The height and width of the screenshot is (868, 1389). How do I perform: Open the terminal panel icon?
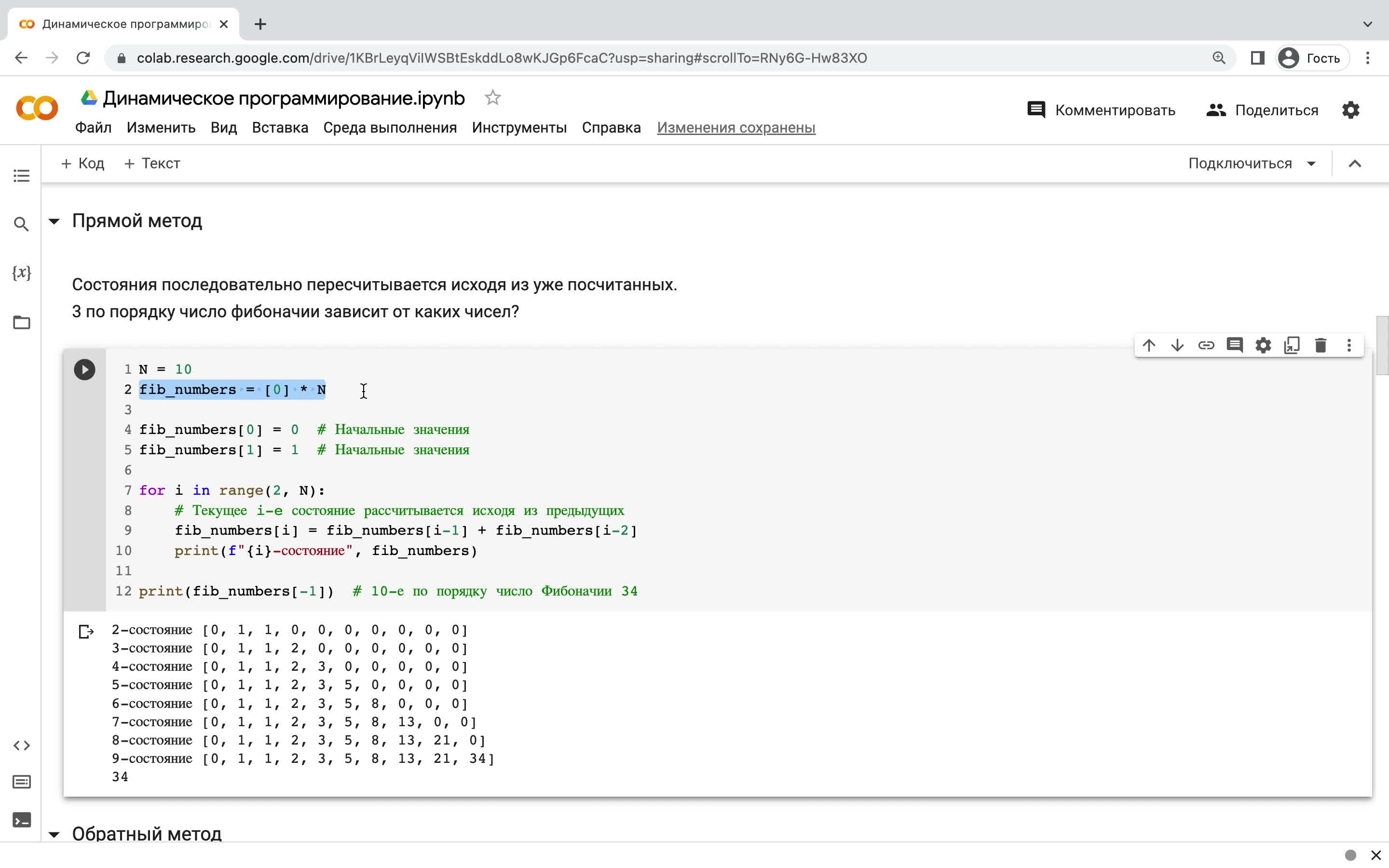[x=21, y=820]
